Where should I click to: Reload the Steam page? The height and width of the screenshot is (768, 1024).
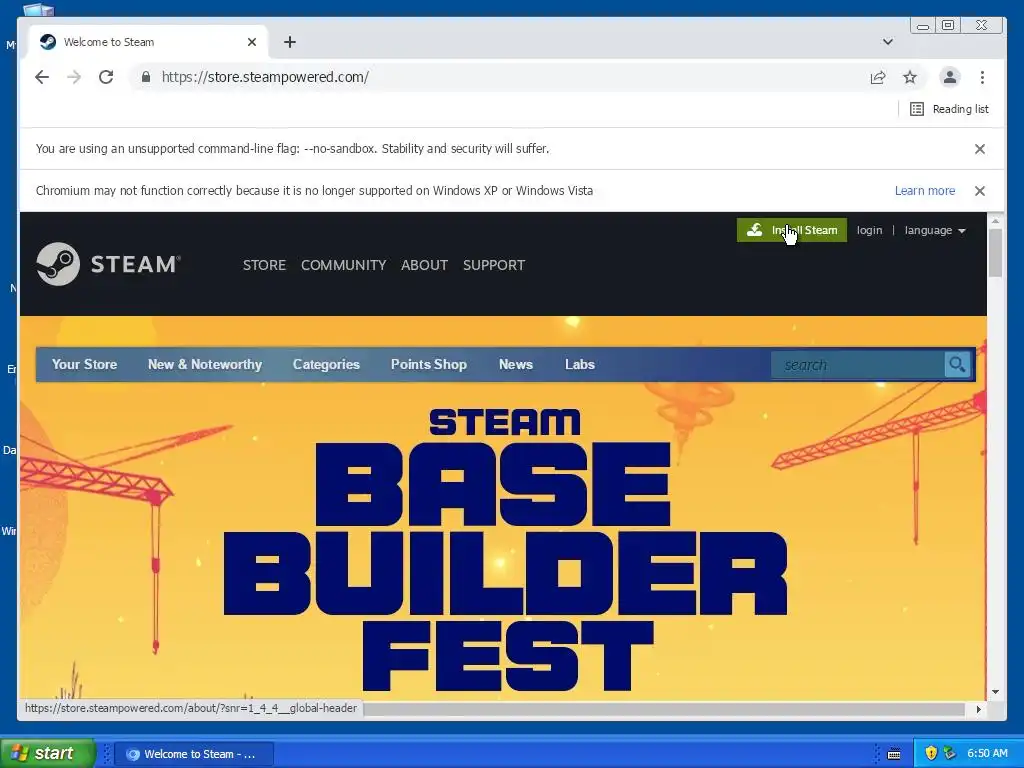click(106, 77)
